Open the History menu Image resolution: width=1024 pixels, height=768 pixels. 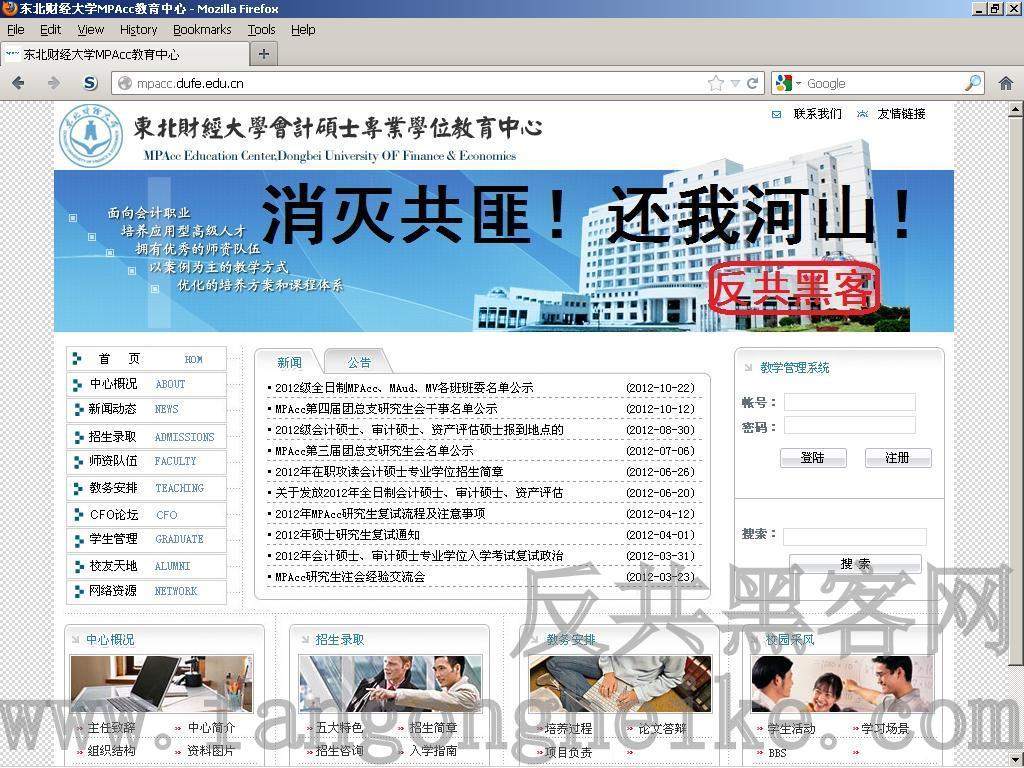tap(138, 30)
